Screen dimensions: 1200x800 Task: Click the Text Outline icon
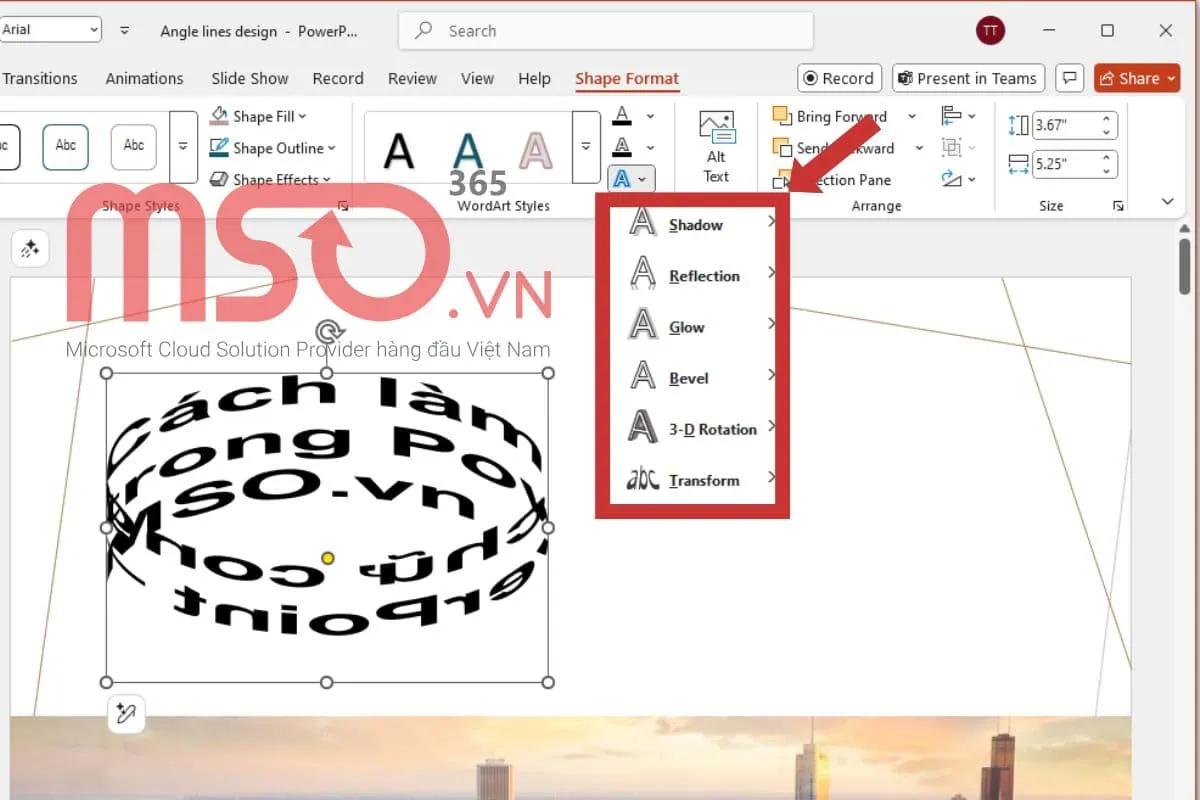(622, 147)
